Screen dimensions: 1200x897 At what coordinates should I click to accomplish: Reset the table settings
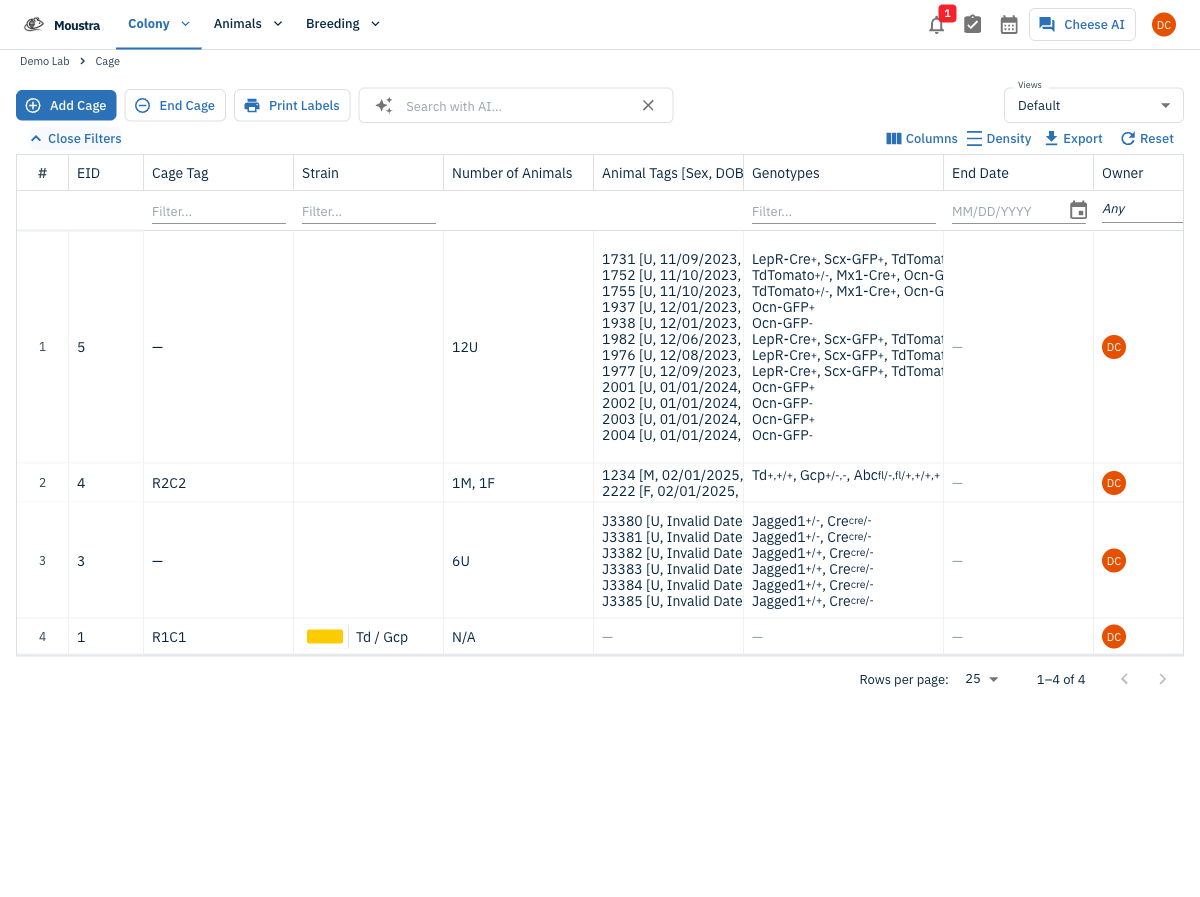point(1147,139)
